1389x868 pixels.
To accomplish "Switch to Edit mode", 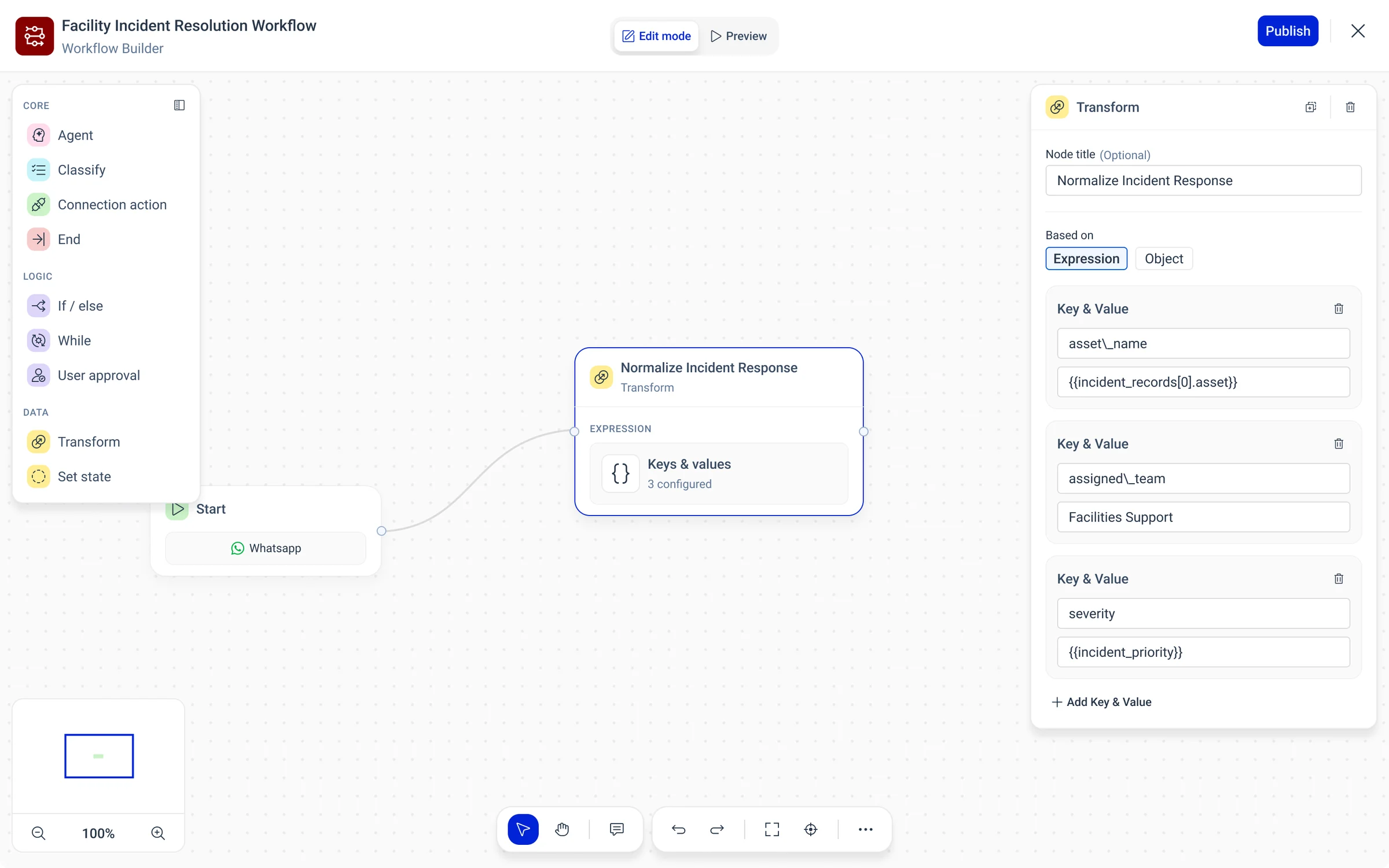I will (656, 36).
